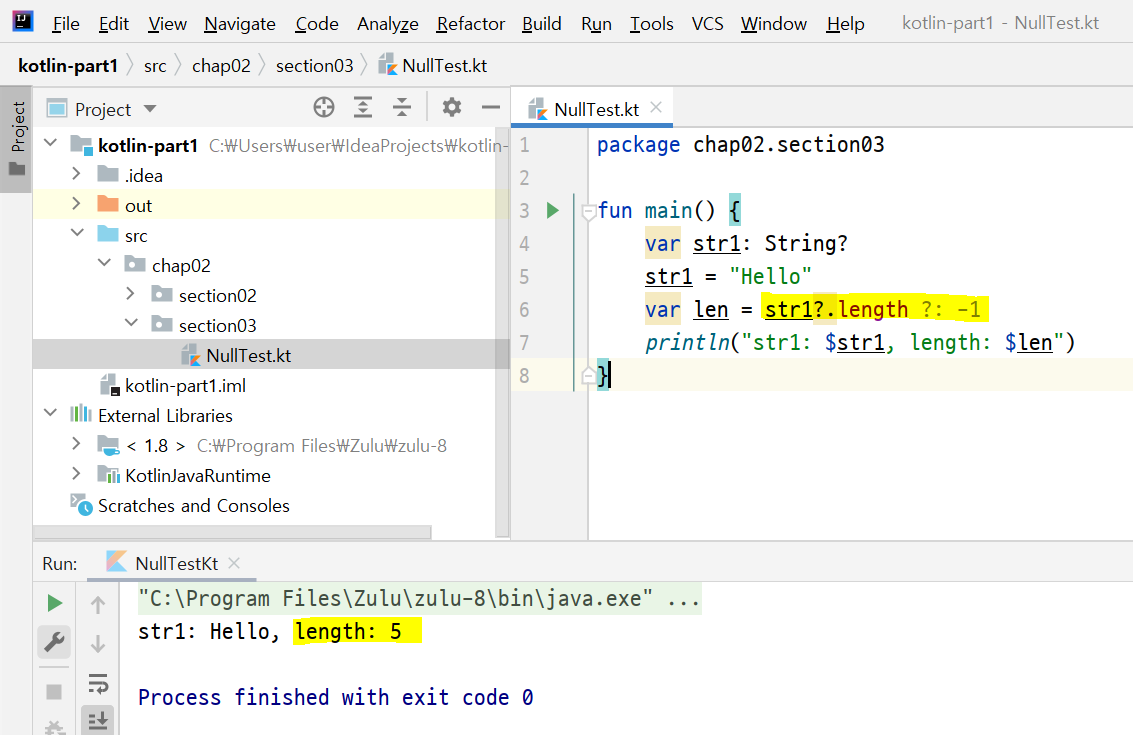Click the java.exe command line in console
The image size is (1133, 735).
coord(419,598)
